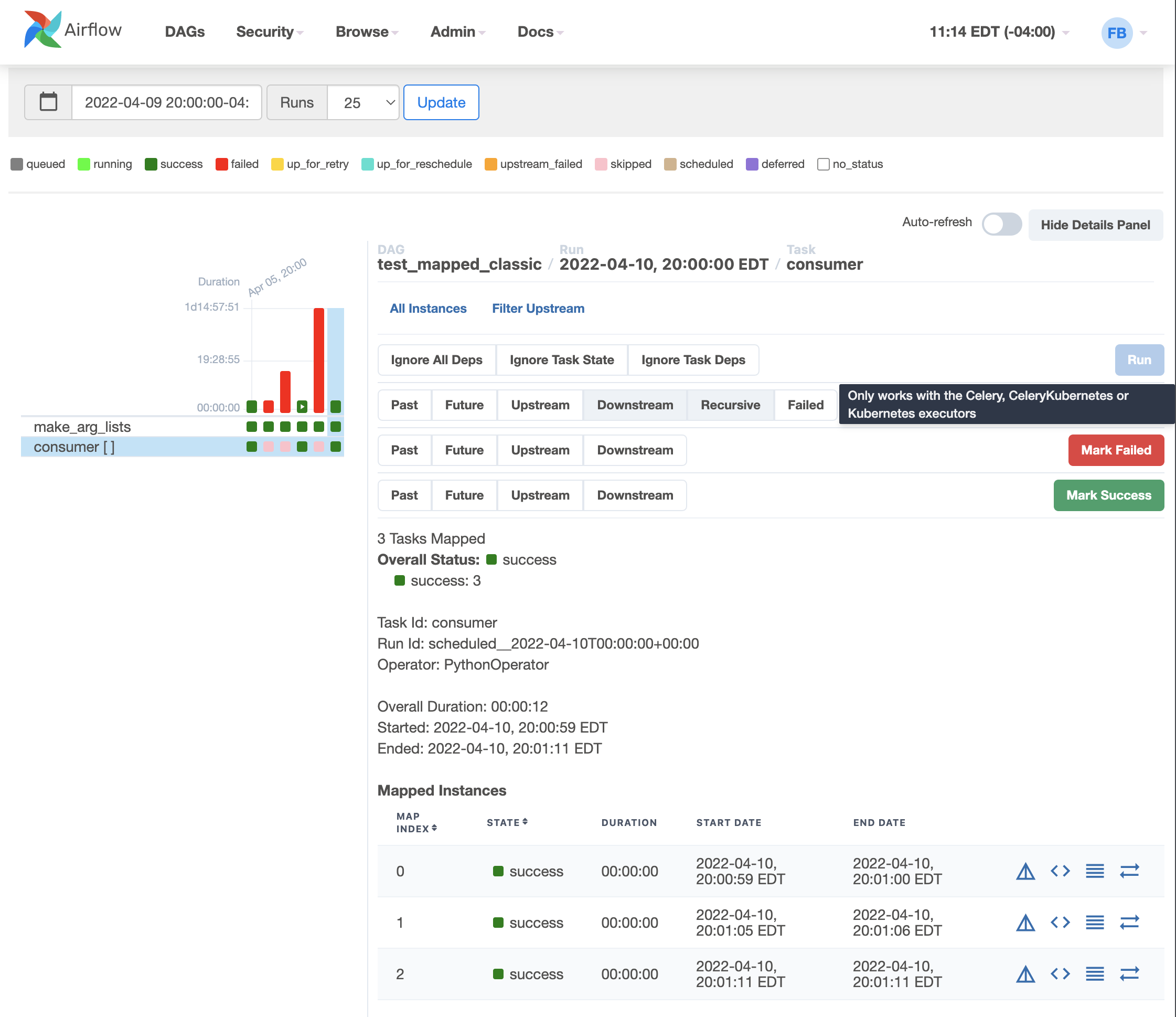Open rendered templates code icon for map index 1
Image resolution: width=1176 pixels, height=1017 pixels.
[1060, 922]
